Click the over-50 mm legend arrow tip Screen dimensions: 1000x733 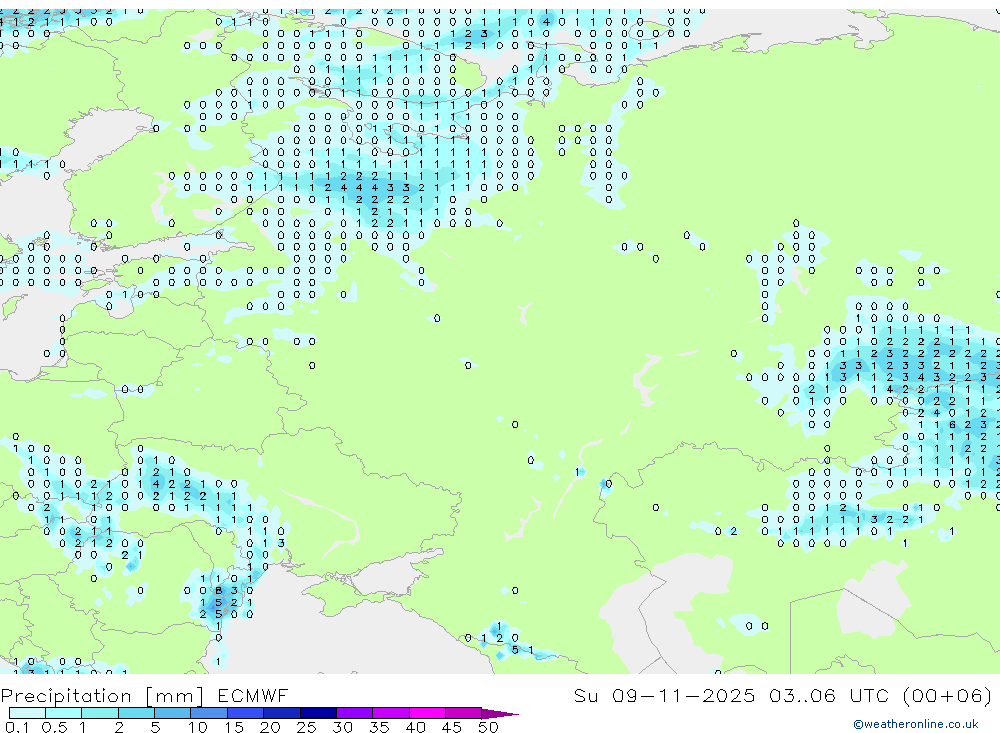coord(500,714)
